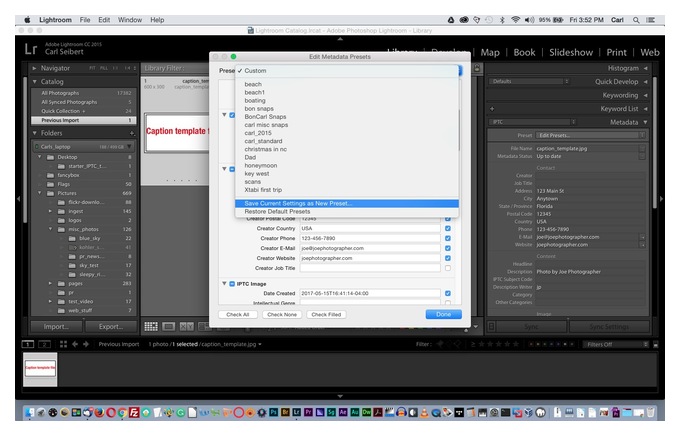Switch to the Slideshow module
This screenshot has height=436, width=680.
coord(571,52)
